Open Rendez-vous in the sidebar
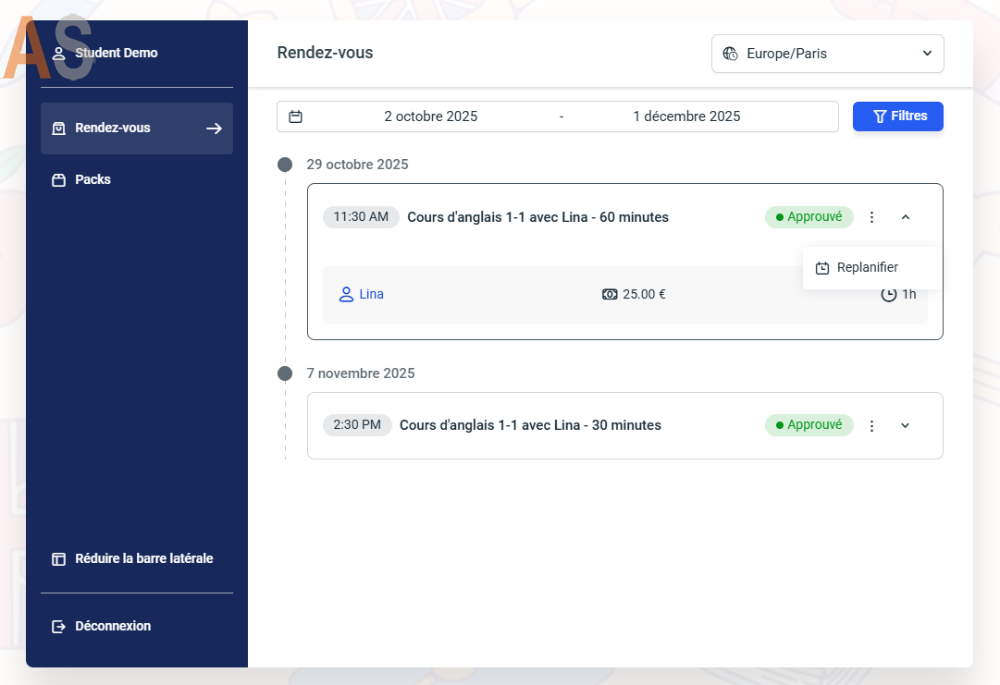Screen dimensions: 1000x685 tap(113, 128)
